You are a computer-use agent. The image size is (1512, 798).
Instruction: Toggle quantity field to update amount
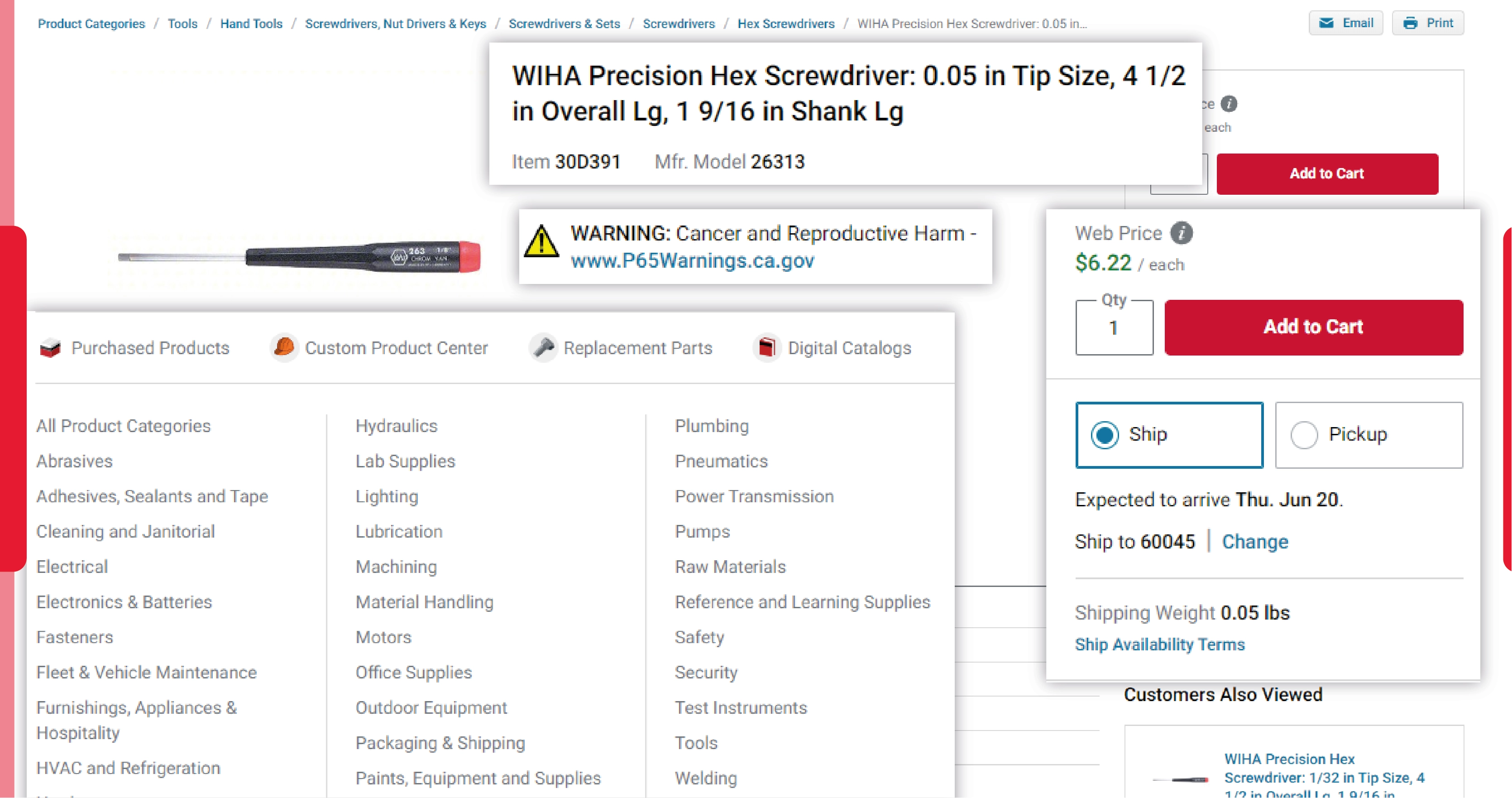coord(1114,326)
